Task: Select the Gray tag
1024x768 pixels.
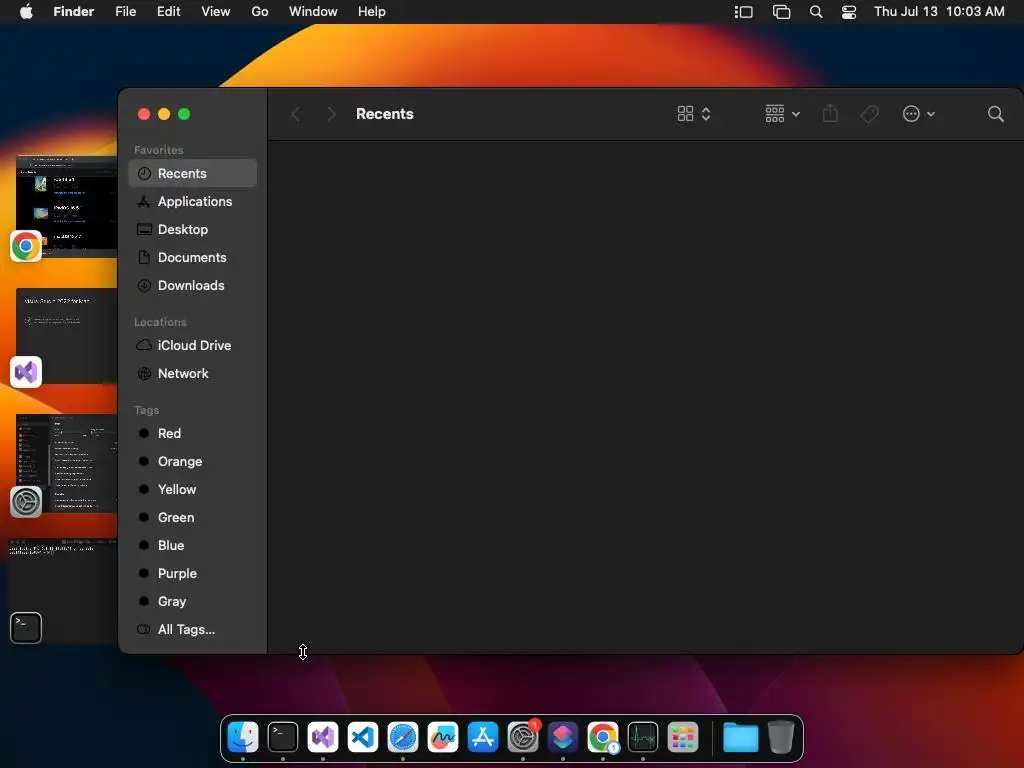Action: coord(193,602)
